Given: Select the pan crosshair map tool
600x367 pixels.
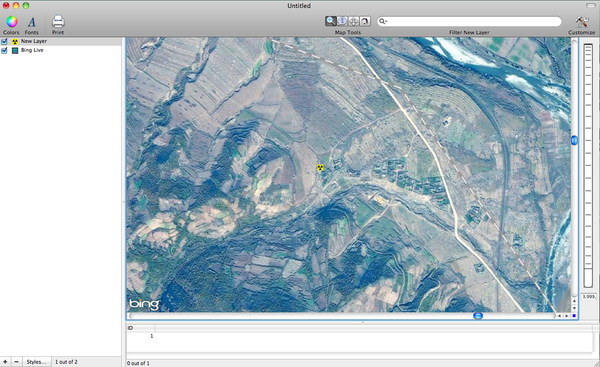Looking at the screenshot, I should pyautogui.click(x=354, y=21).
